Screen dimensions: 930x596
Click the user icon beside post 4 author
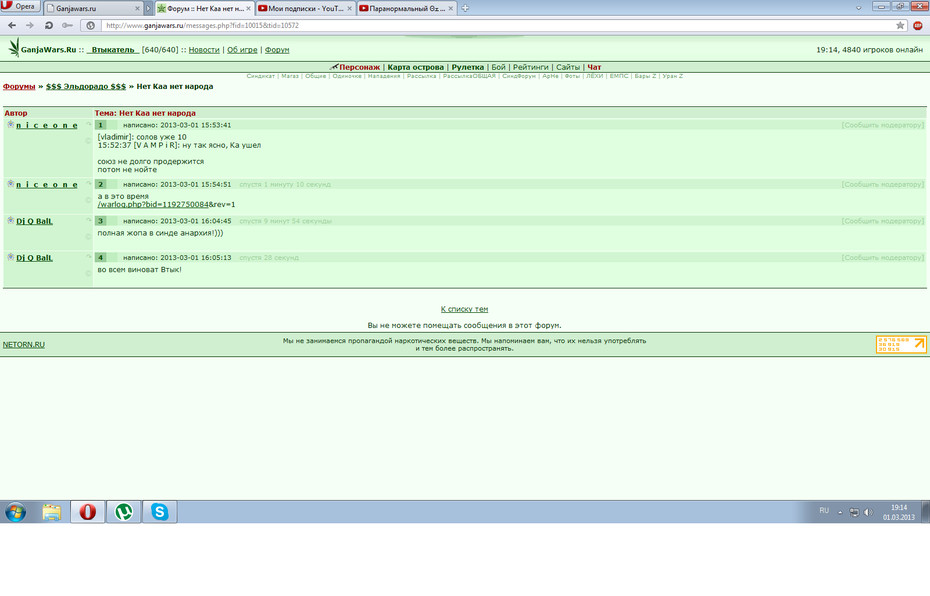tap(10, 257)
